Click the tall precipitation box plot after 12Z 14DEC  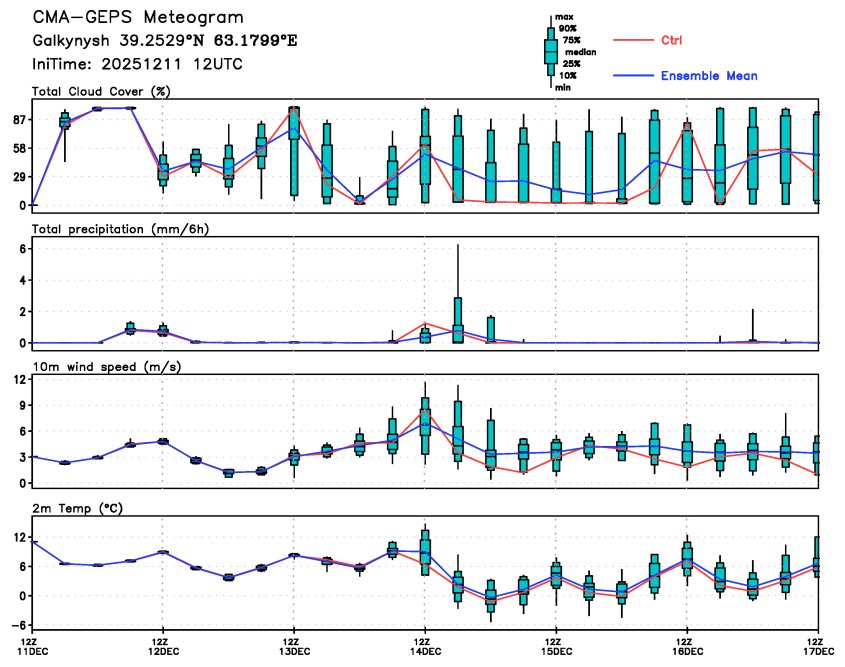click(458, 294)
